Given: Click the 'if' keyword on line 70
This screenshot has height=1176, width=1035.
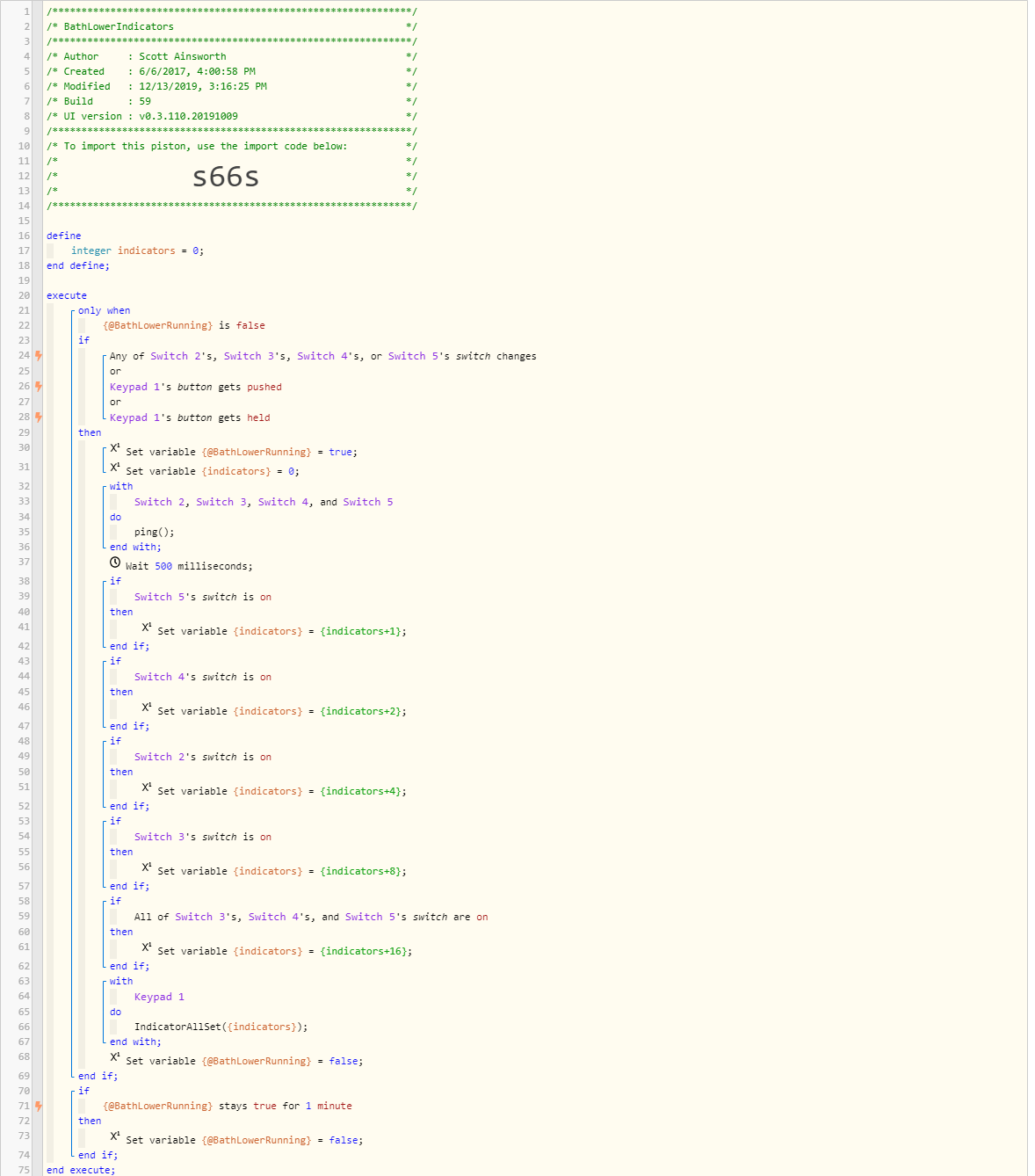Looking at the screenshot, I should [x=83, y=1091].
